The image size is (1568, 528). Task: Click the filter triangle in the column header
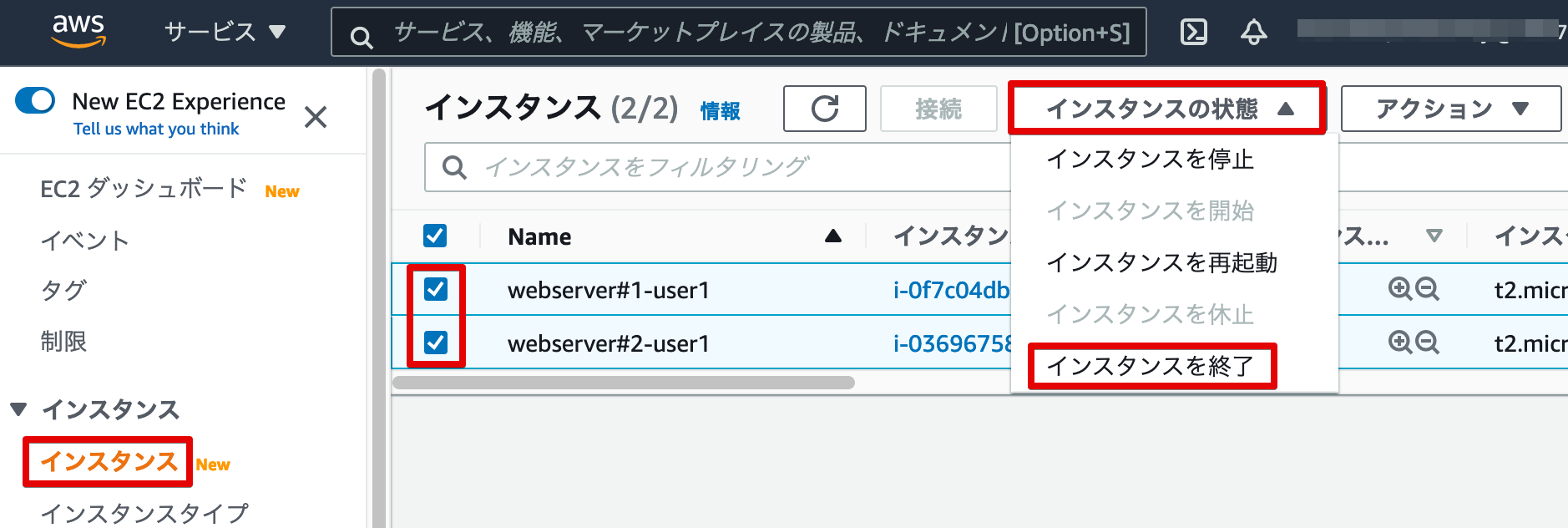click(1434, 236)
